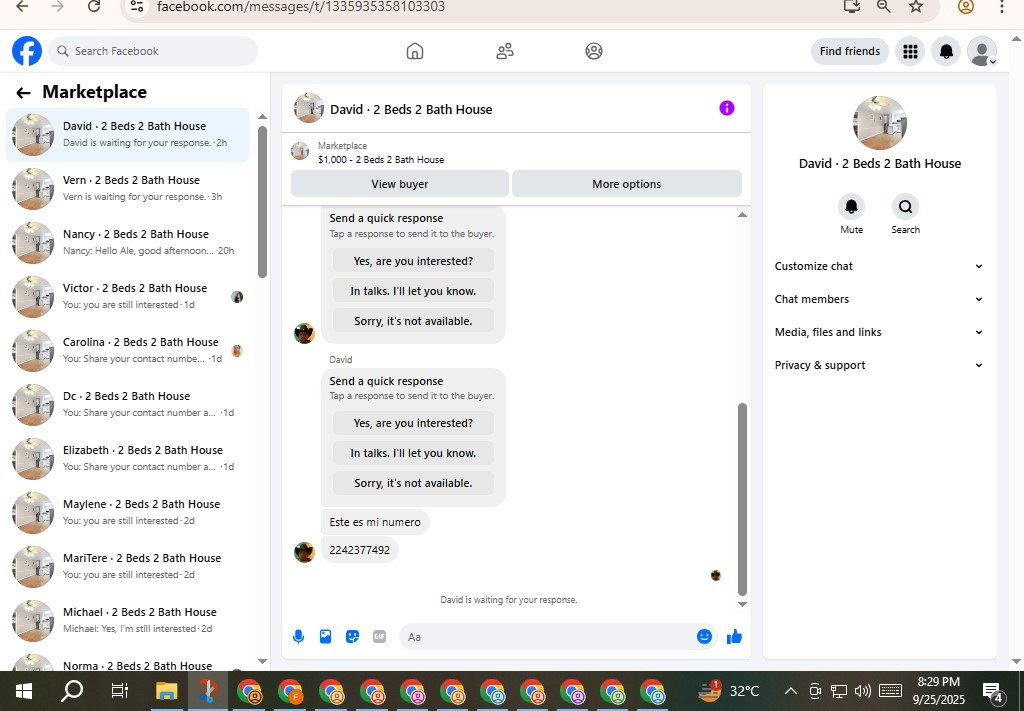1024x711 pixels.
Task: Open the Dc 2 Beds 2 Bath House chat
Action: 128,405
